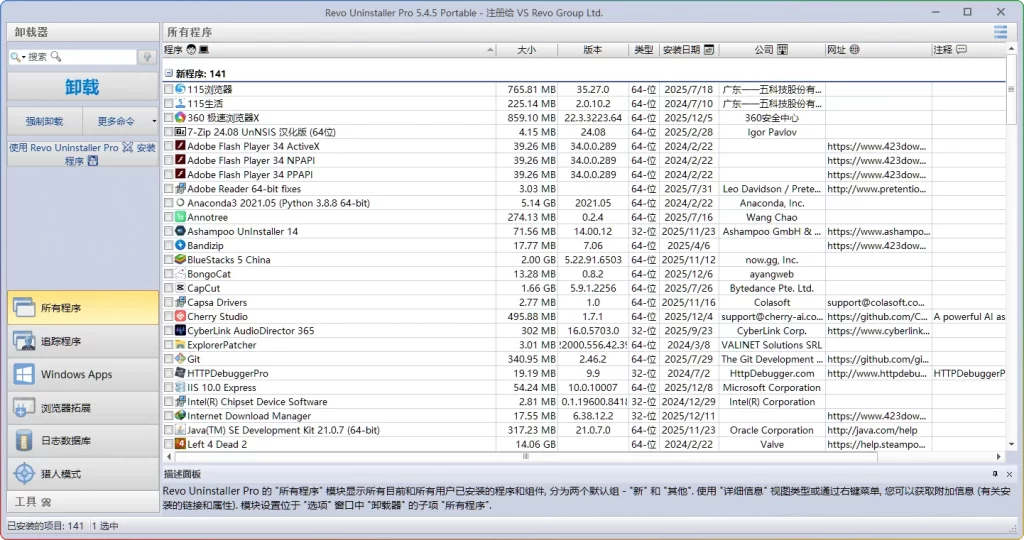The image size is (1024, 540).
Task: Open the Windows Apps module
Action: (83, 374)
